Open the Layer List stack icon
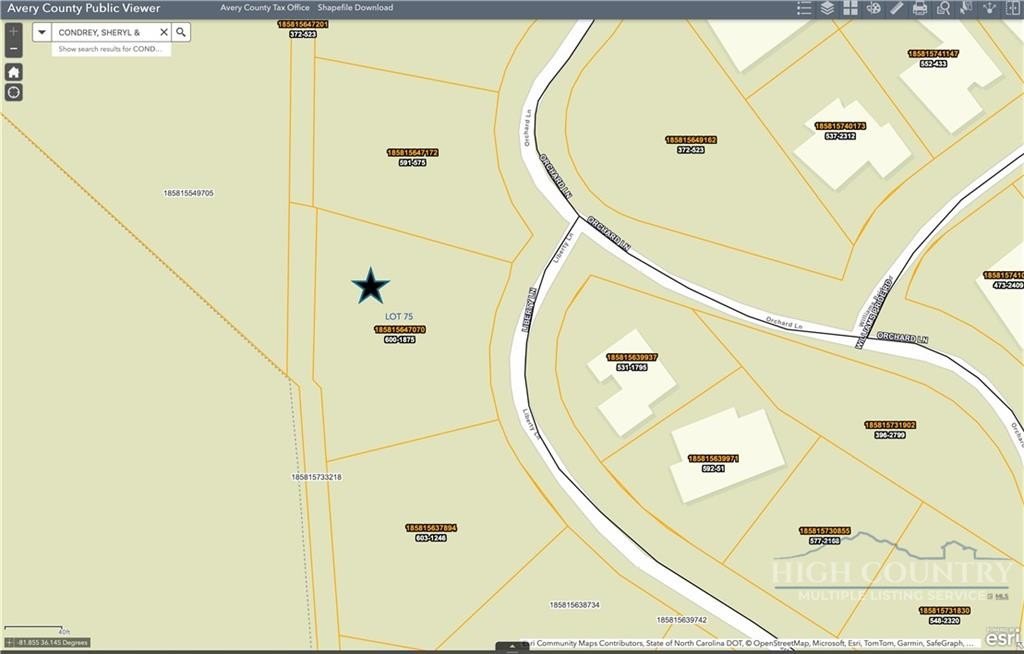Image resolution: width=1024 pixels, height=654 pixels. tap(827, 8)
